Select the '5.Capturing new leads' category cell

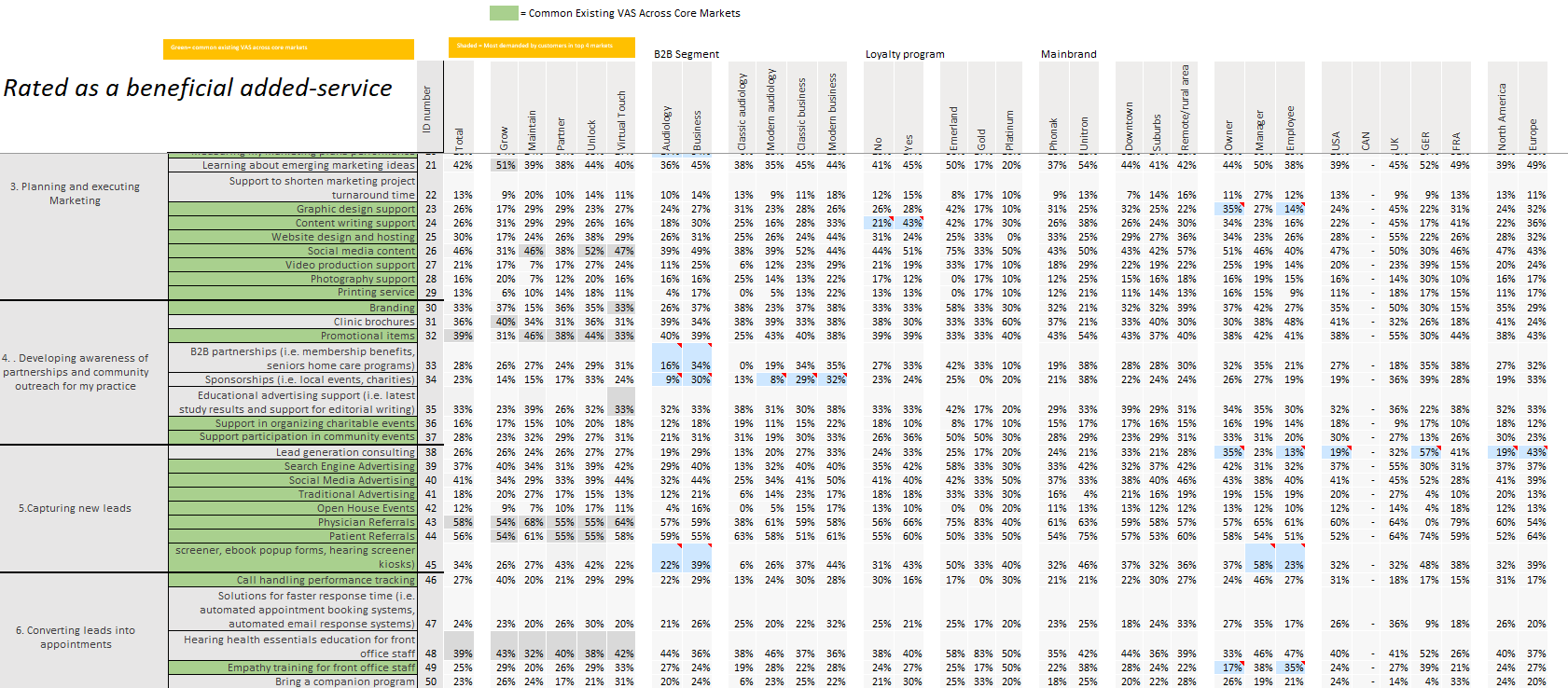pyautogui.click(x=75, y=508)
